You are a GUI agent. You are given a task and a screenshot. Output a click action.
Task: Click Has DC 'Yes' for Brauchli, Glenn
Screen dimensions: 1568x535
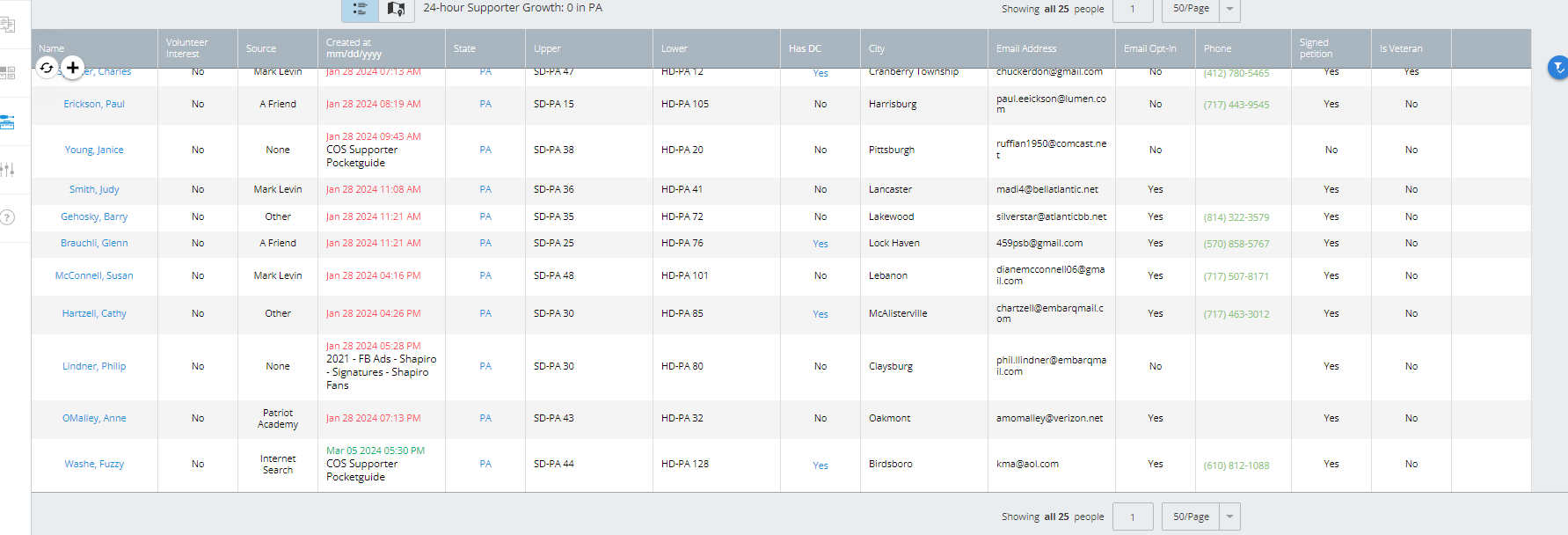[x=820, y=244]
